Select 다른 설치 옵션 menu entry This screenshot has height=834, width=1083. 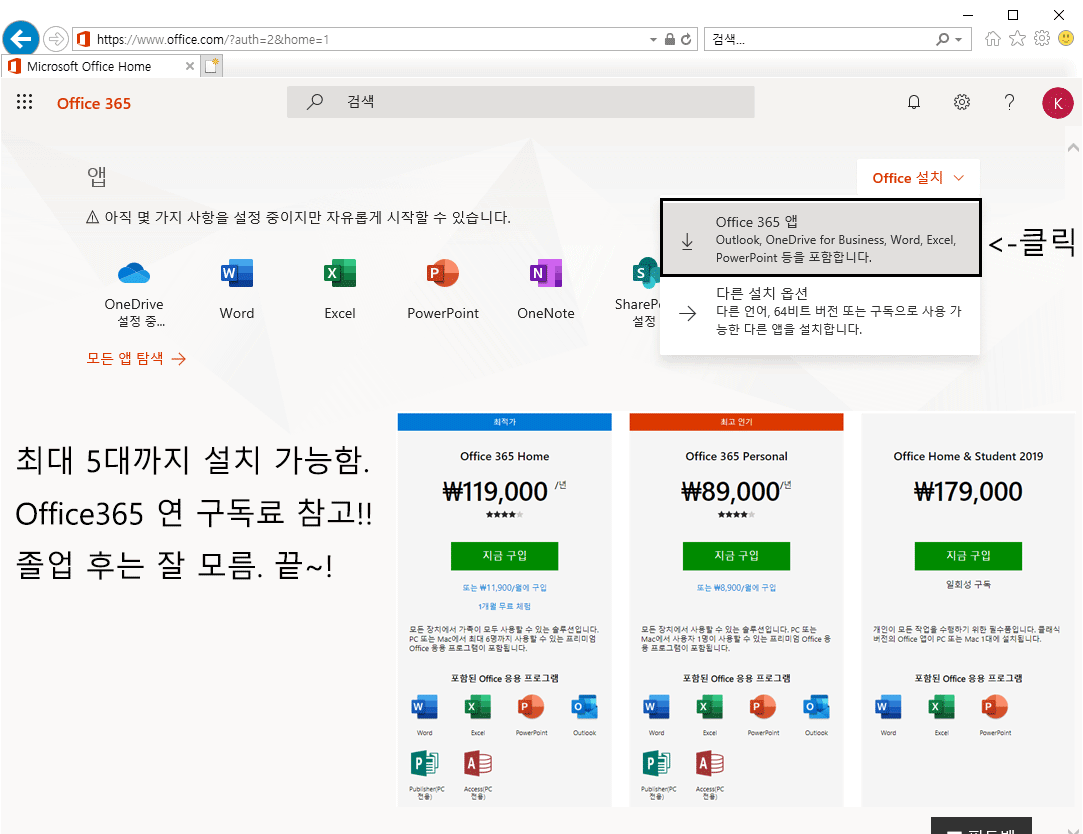821,312
